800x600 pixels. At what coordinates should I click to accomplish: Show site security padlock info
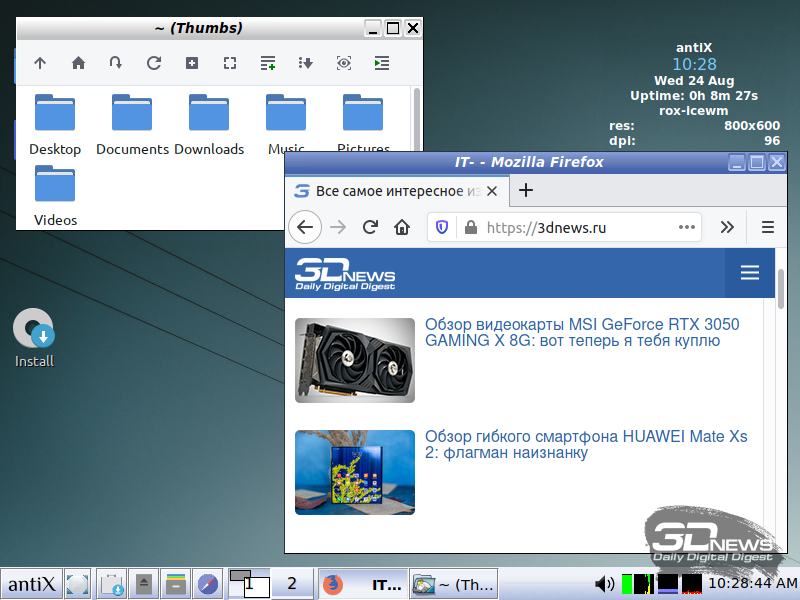(471, 227)
